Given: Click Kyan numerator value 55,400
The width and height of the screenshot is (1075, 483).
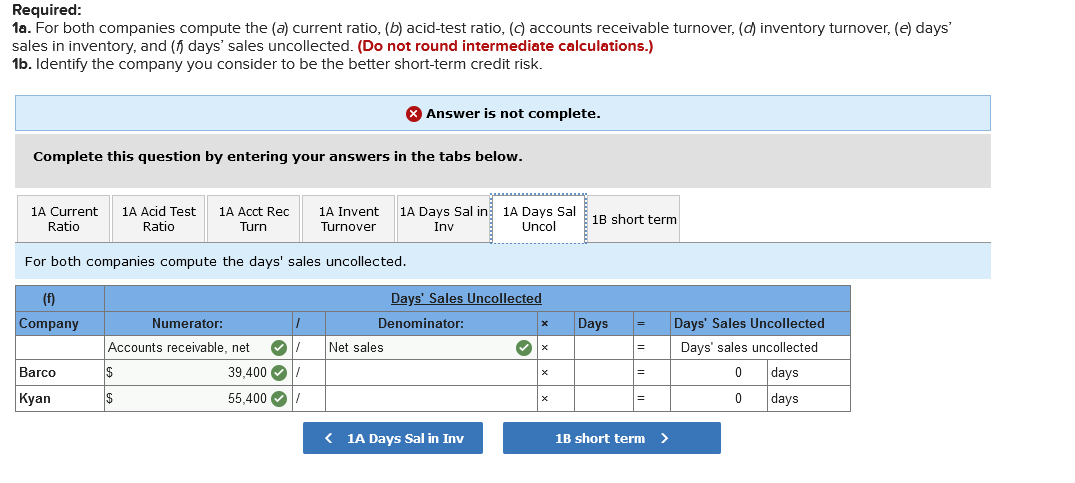Looking at the screenshot, I should pyautogui.click(x=247, y=398).
